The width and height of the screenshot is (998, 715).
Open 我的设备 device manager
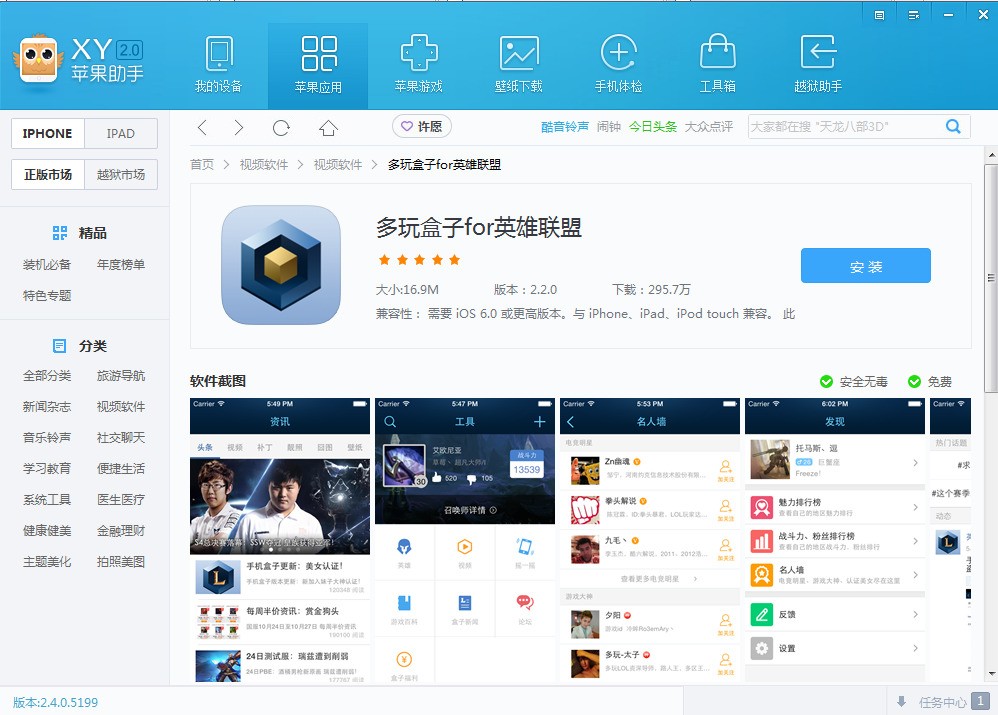coord(220,65)
